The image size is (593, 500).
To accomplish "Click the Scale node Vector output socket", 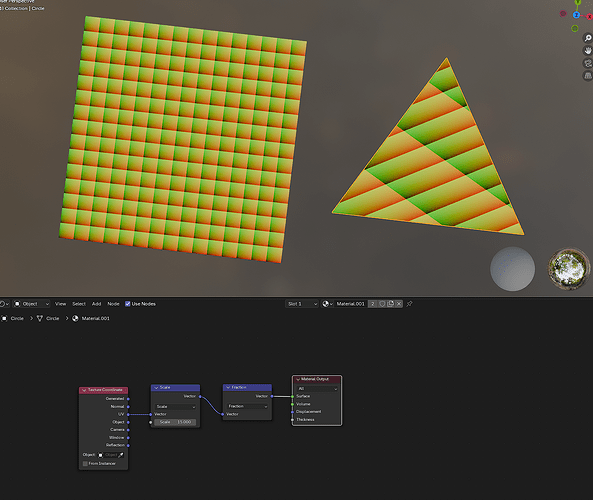I will point(200,396).
